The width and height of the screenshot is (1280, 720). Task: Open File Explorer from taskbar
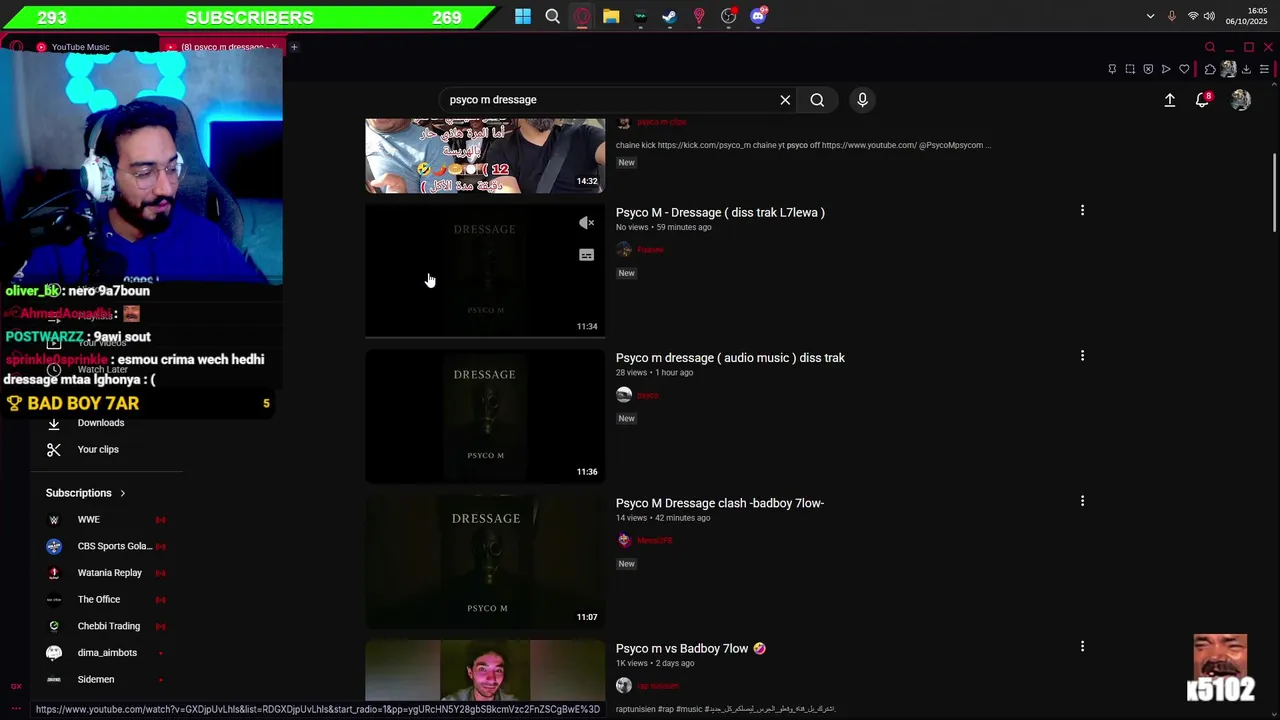click(611, 16)
